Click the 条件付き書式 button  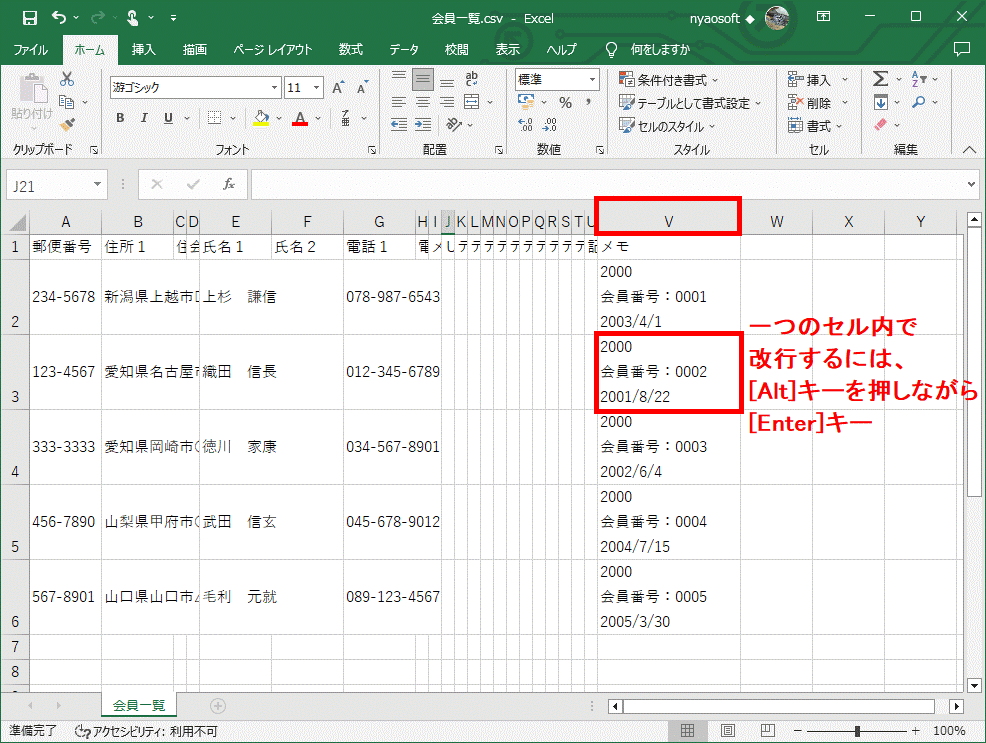pos(670,79)
